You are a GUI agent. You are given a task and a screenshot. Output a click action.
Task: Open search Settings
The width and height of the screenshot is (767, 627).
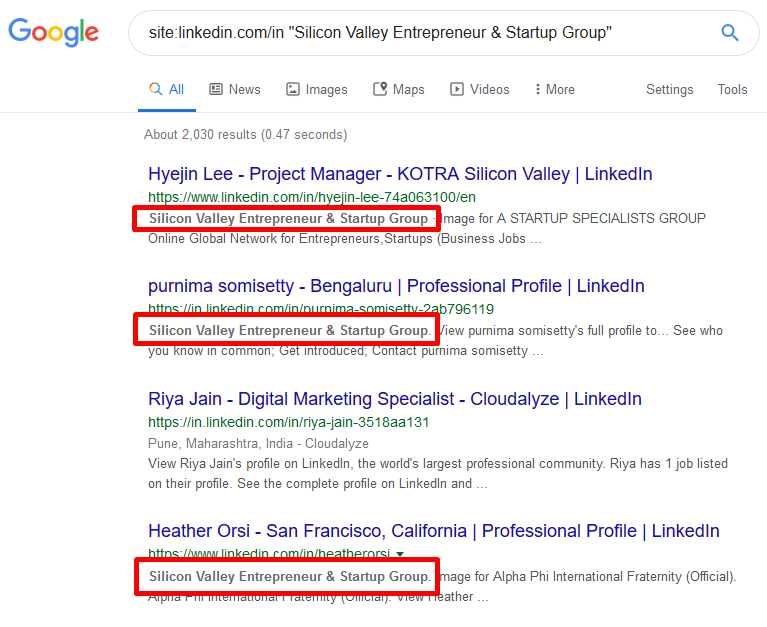tap(670, 90)
